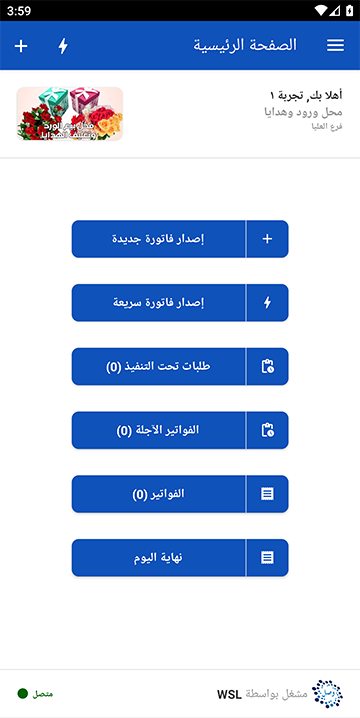Click receipt icon on نهاية اليوم button
The height and width of the screenshot is (718, 360).
point(267,557)
